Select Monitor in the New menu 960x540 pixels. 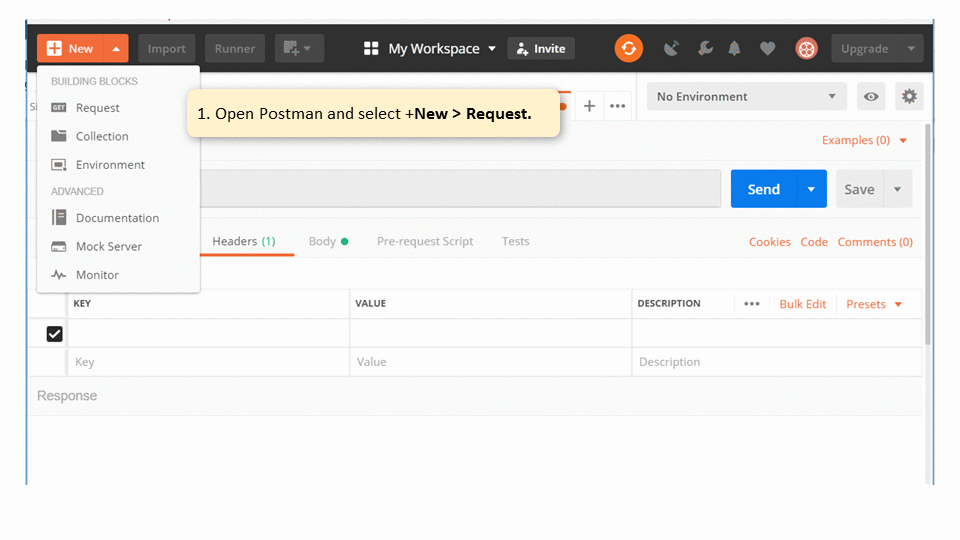coord(118,275)
